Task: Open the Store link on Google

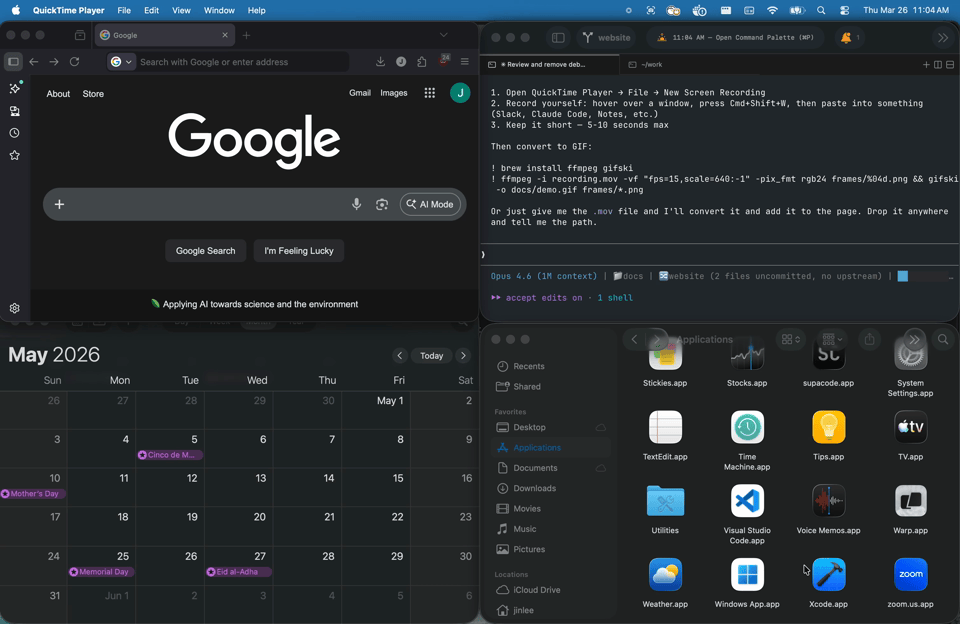Action: coord(93,94)
